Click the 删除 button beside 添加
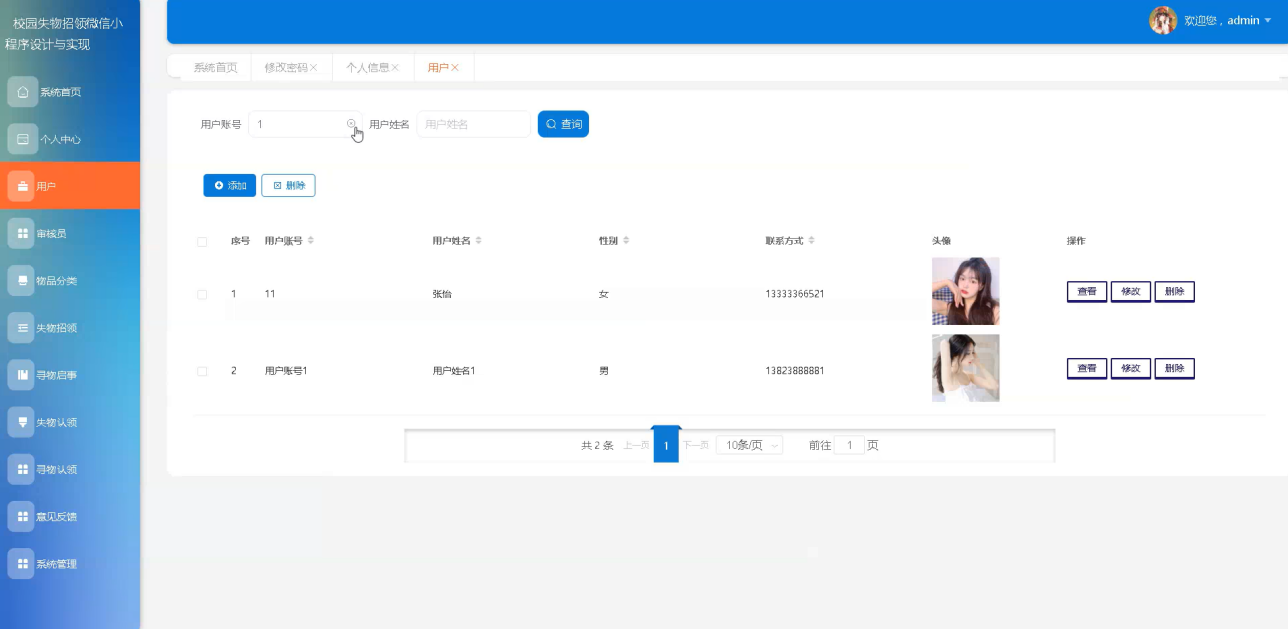This screenshot has height=629, width=1288. (x=288, y=186)
